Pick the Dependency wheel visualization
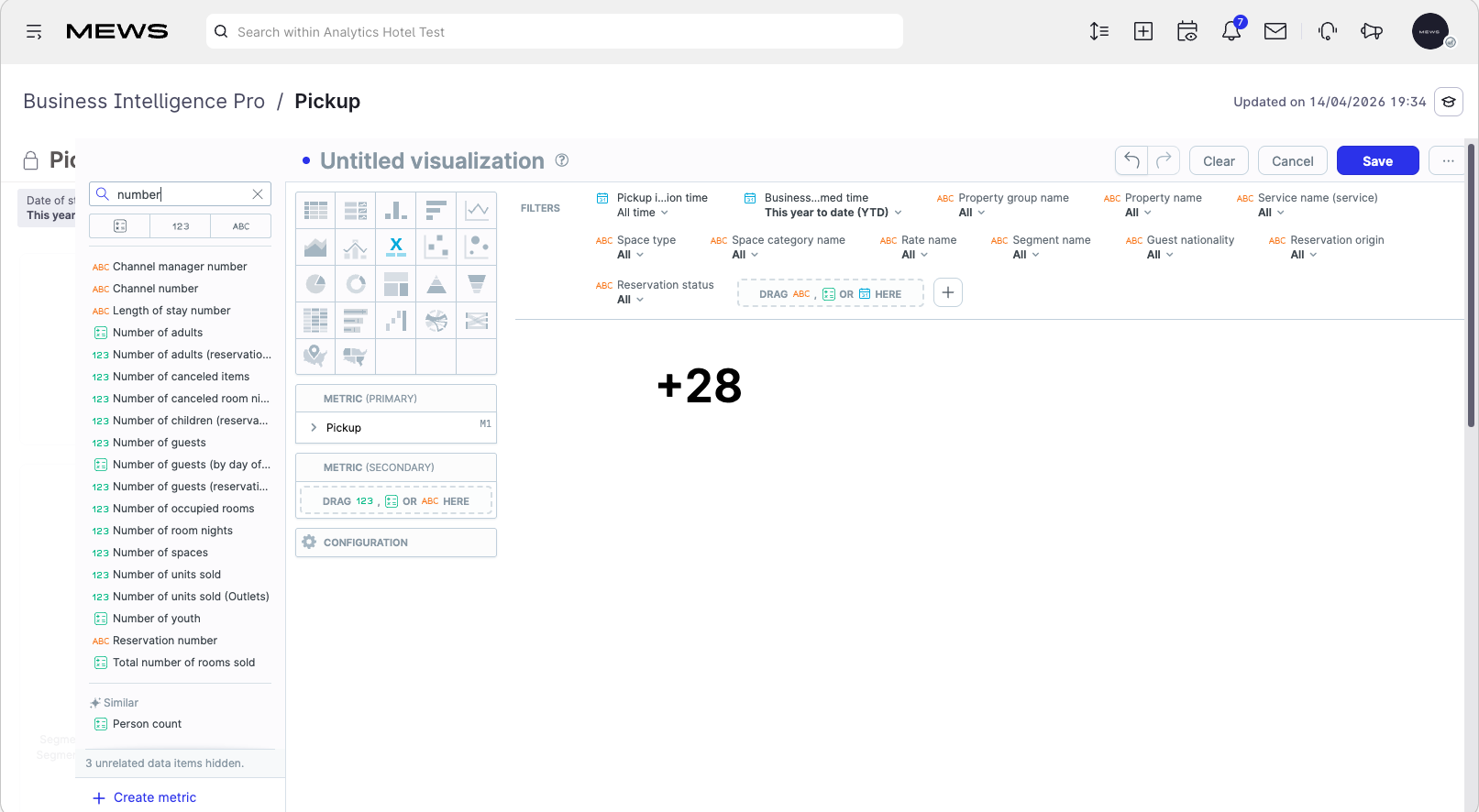 tap(436, 321)
